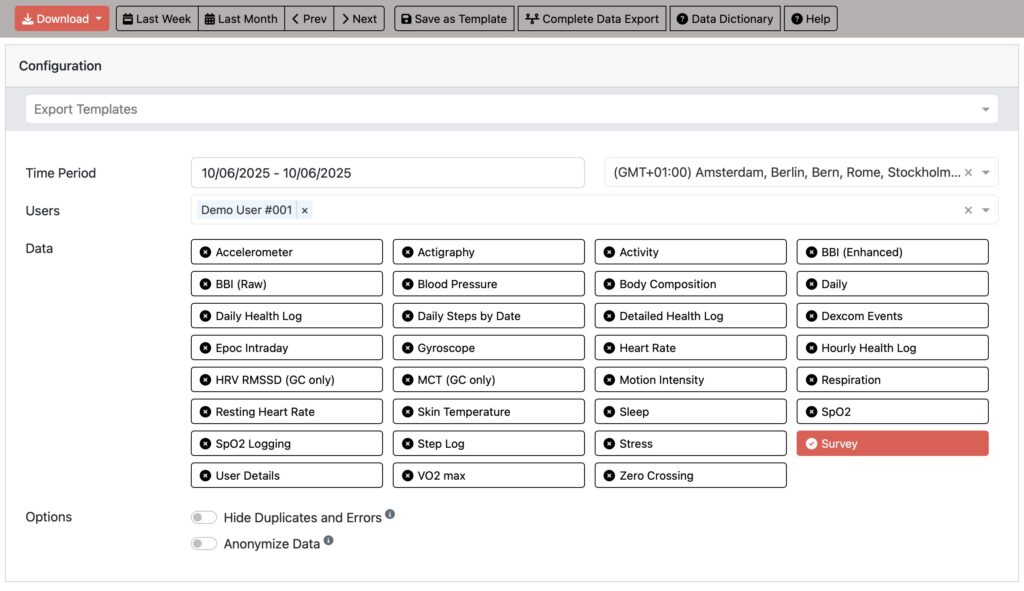Open the Data Dictionary

coord(723,19)
